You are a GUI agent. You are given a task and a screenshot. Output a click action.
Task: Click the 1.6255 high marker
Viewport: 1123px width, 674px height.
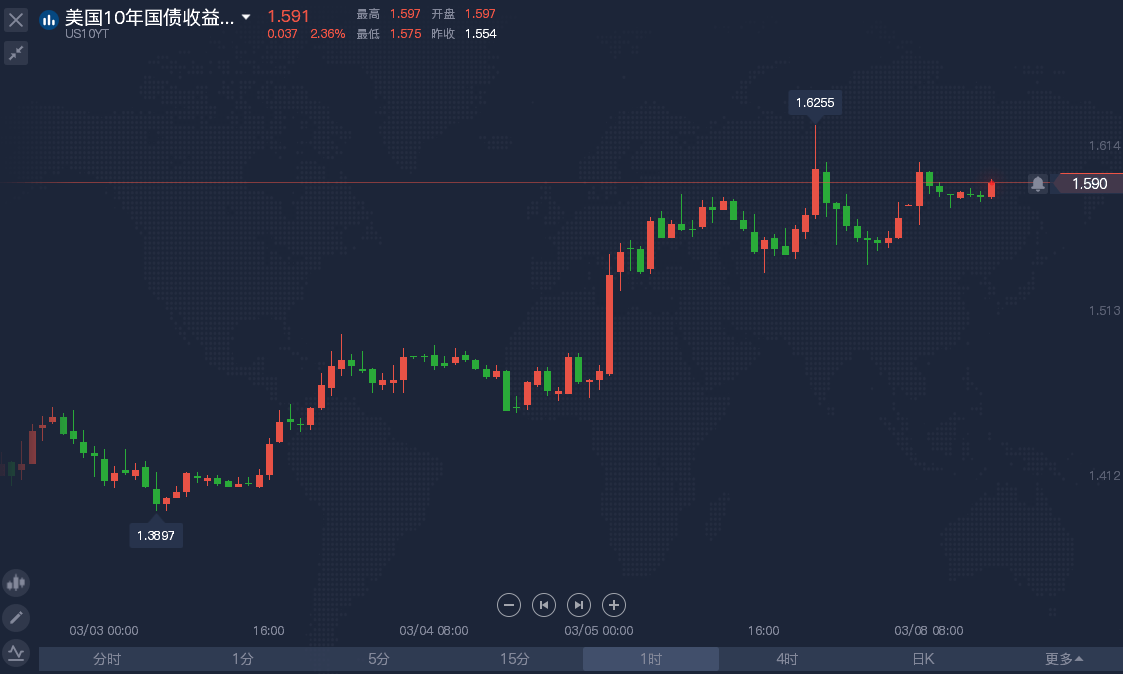tap(815, 102)
